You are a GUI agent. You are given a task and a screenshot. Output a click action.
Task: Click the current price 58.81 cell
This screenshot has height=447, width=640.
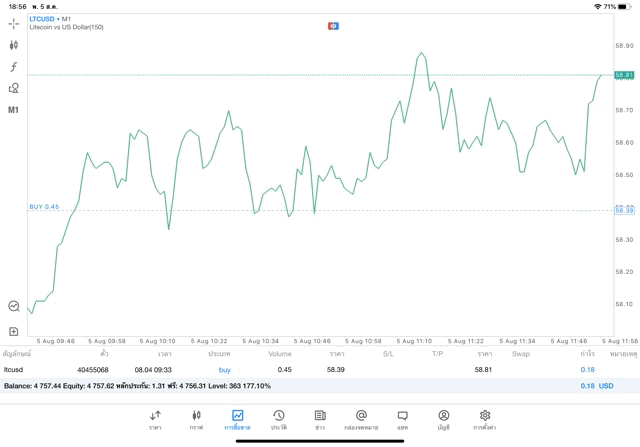point(483,370)
